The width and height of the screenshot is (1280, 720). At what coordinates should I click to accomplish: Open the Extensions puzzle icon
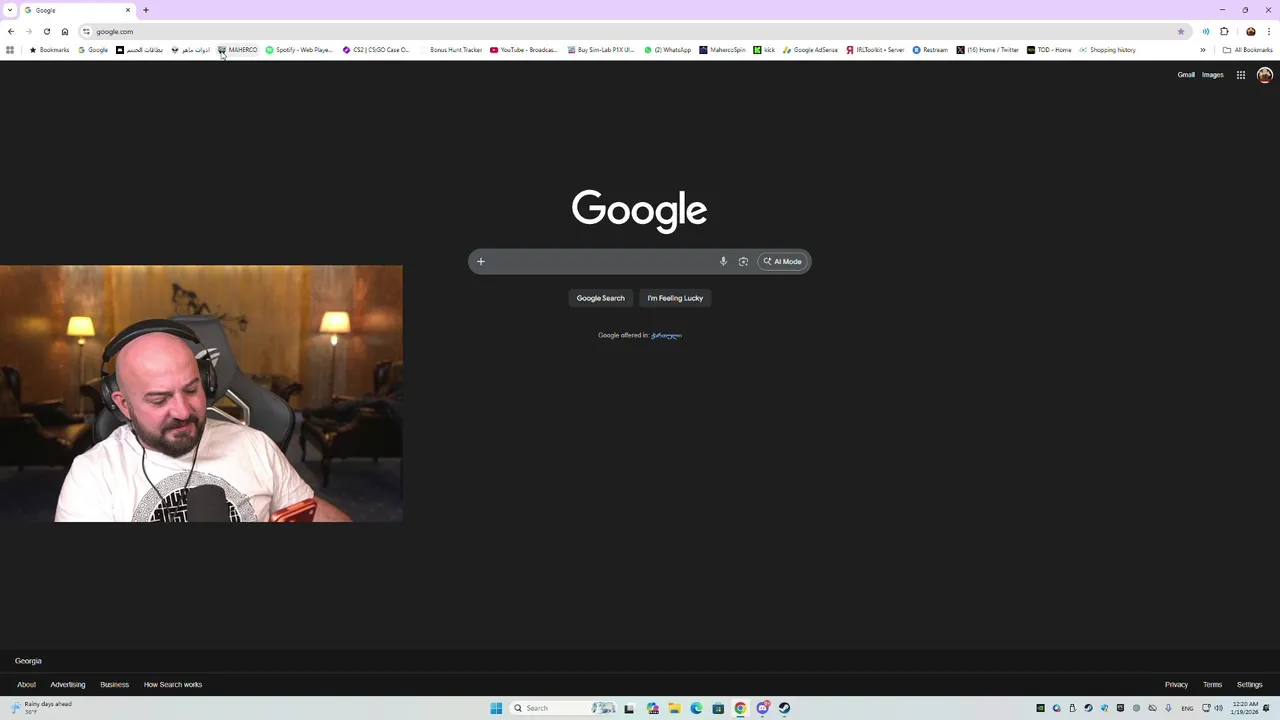(1224, 31)
